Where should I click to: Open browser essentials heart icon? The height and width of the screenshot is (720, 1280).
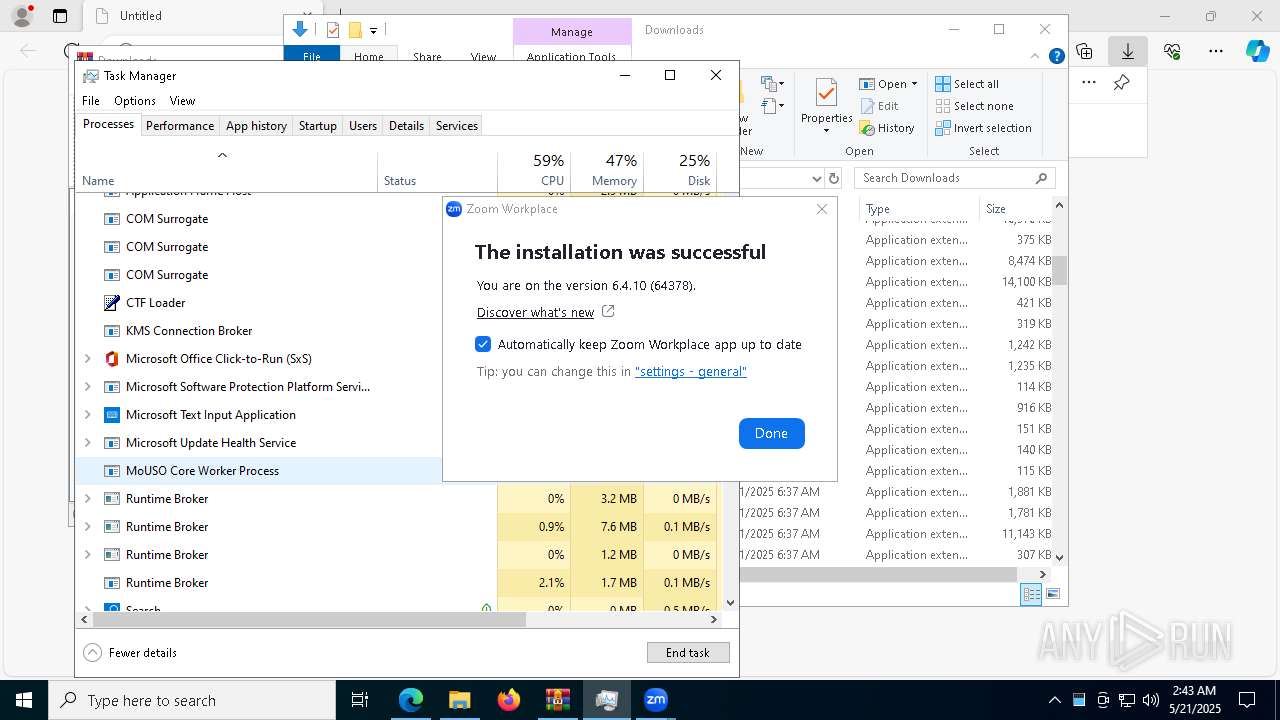[x=1172, y=51]
